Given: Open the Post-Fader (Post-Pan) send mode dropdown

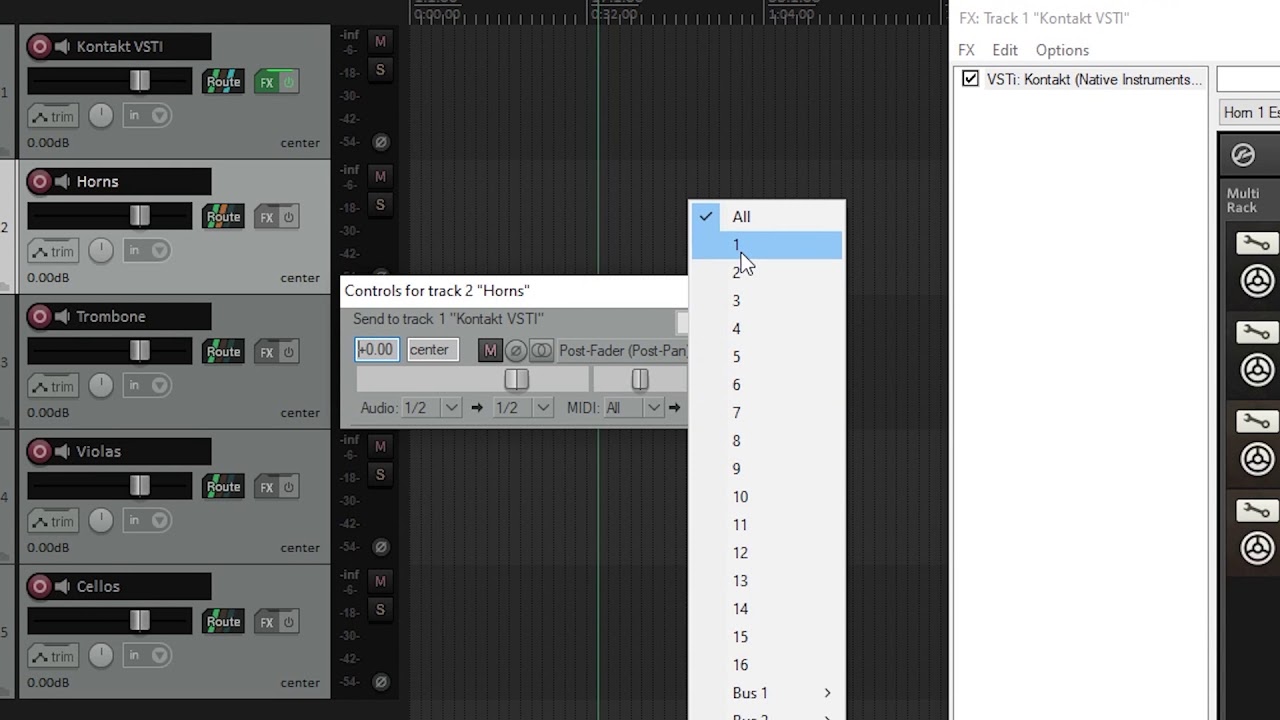Looking at the screenshot, I should coord(622,350).
